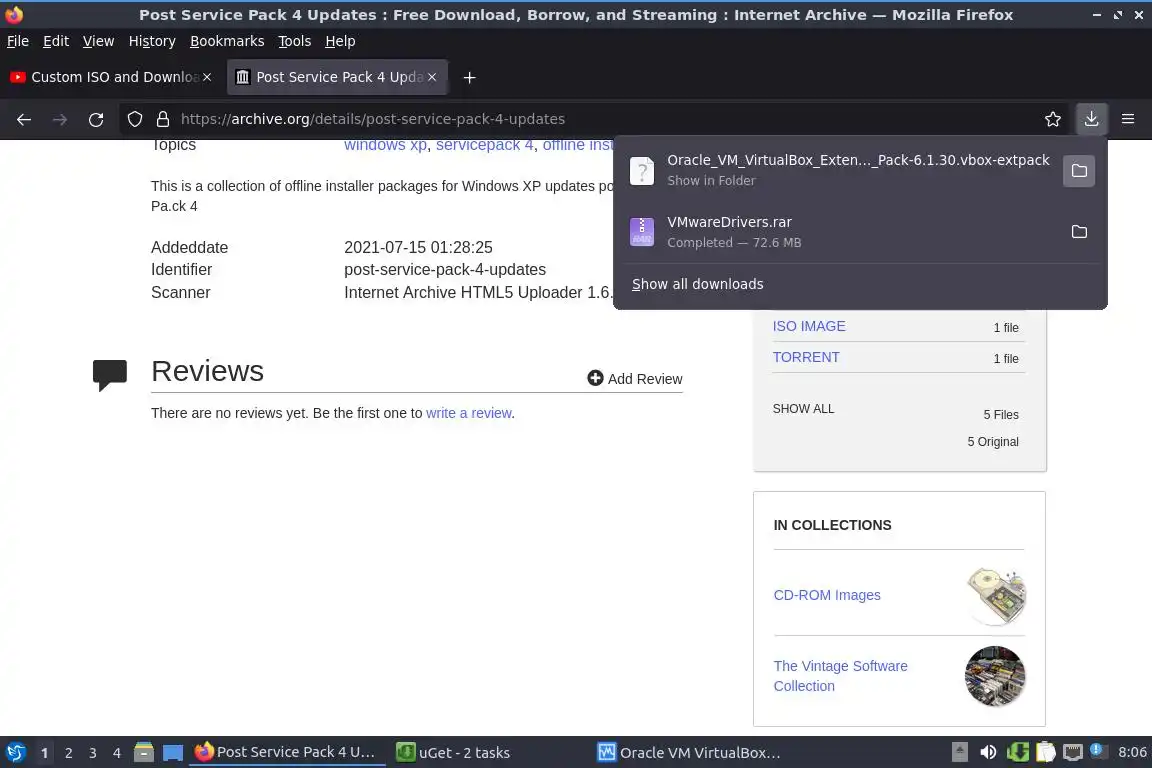Open the File menu
Viewport: 1152px width, 768px height.
(18, 41)
